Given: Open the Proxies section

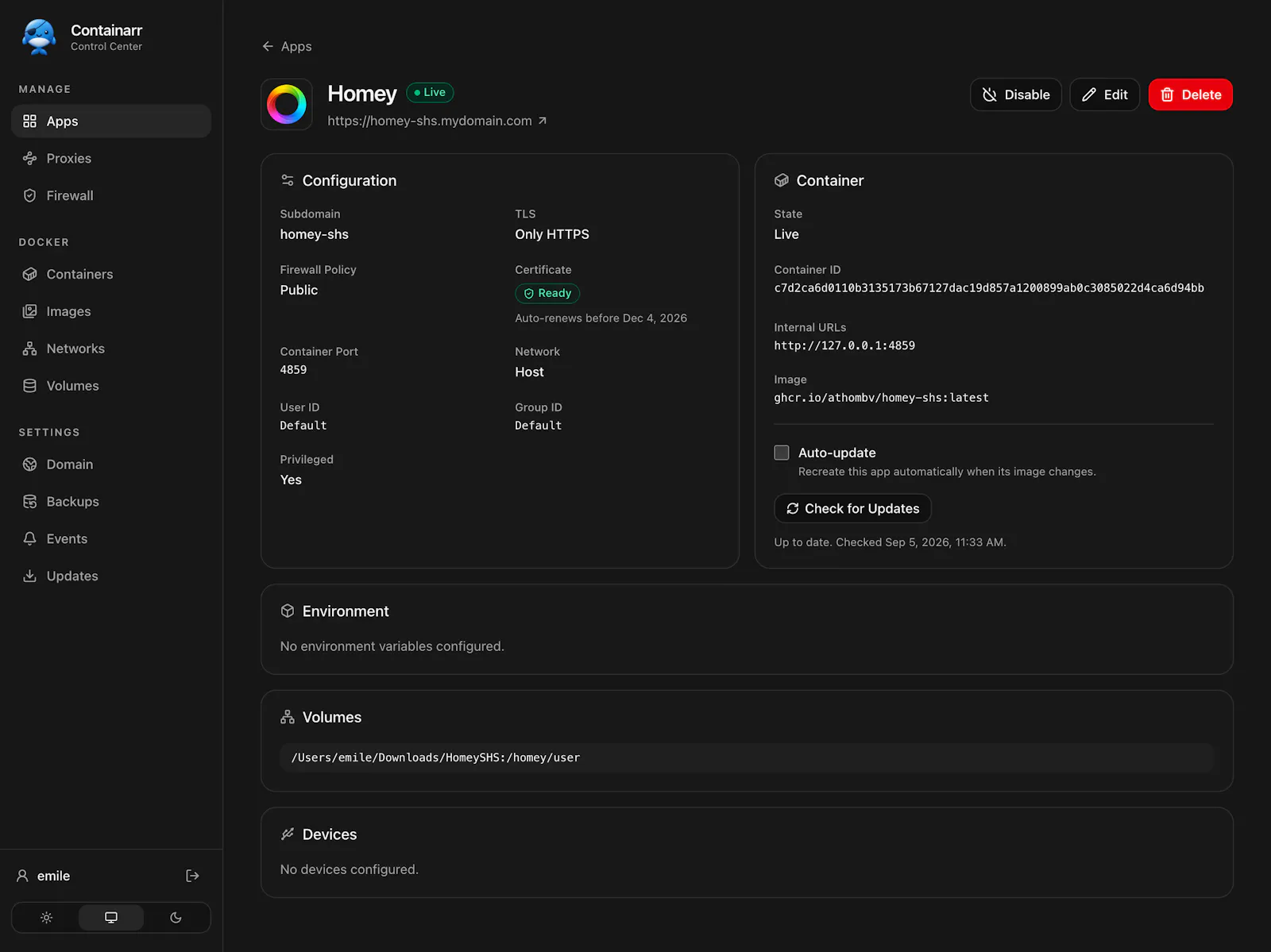Looking at the screenshot, I should (x=111, y=158).
